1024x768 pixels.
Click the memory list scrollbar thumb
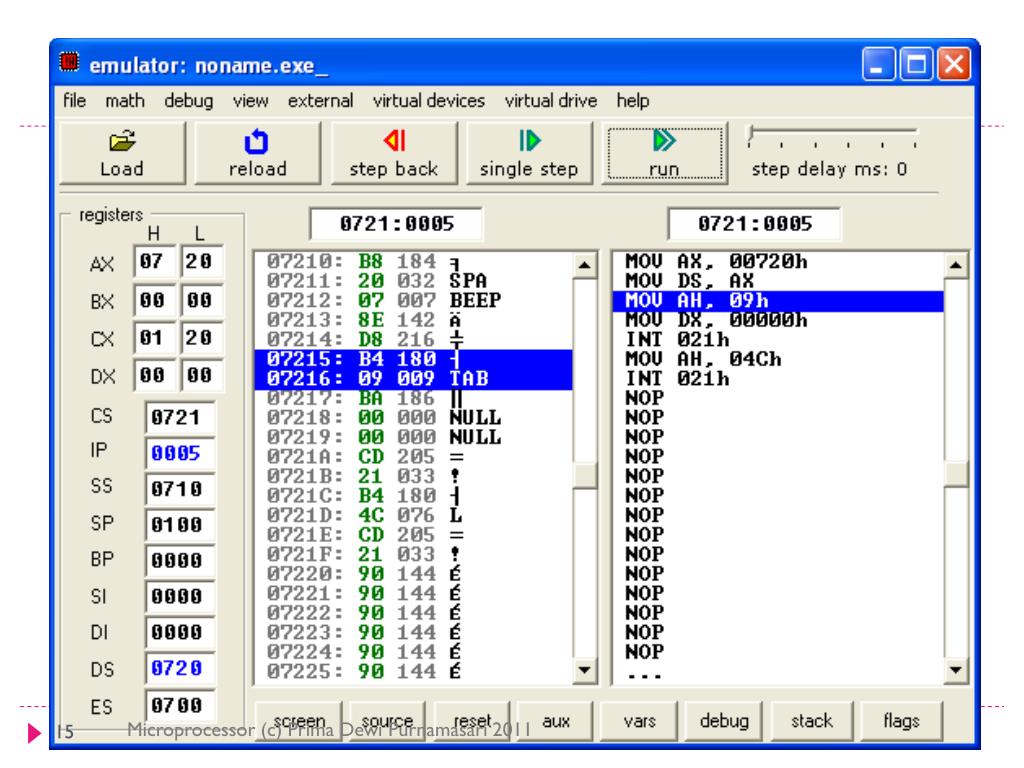coord(584,475)
